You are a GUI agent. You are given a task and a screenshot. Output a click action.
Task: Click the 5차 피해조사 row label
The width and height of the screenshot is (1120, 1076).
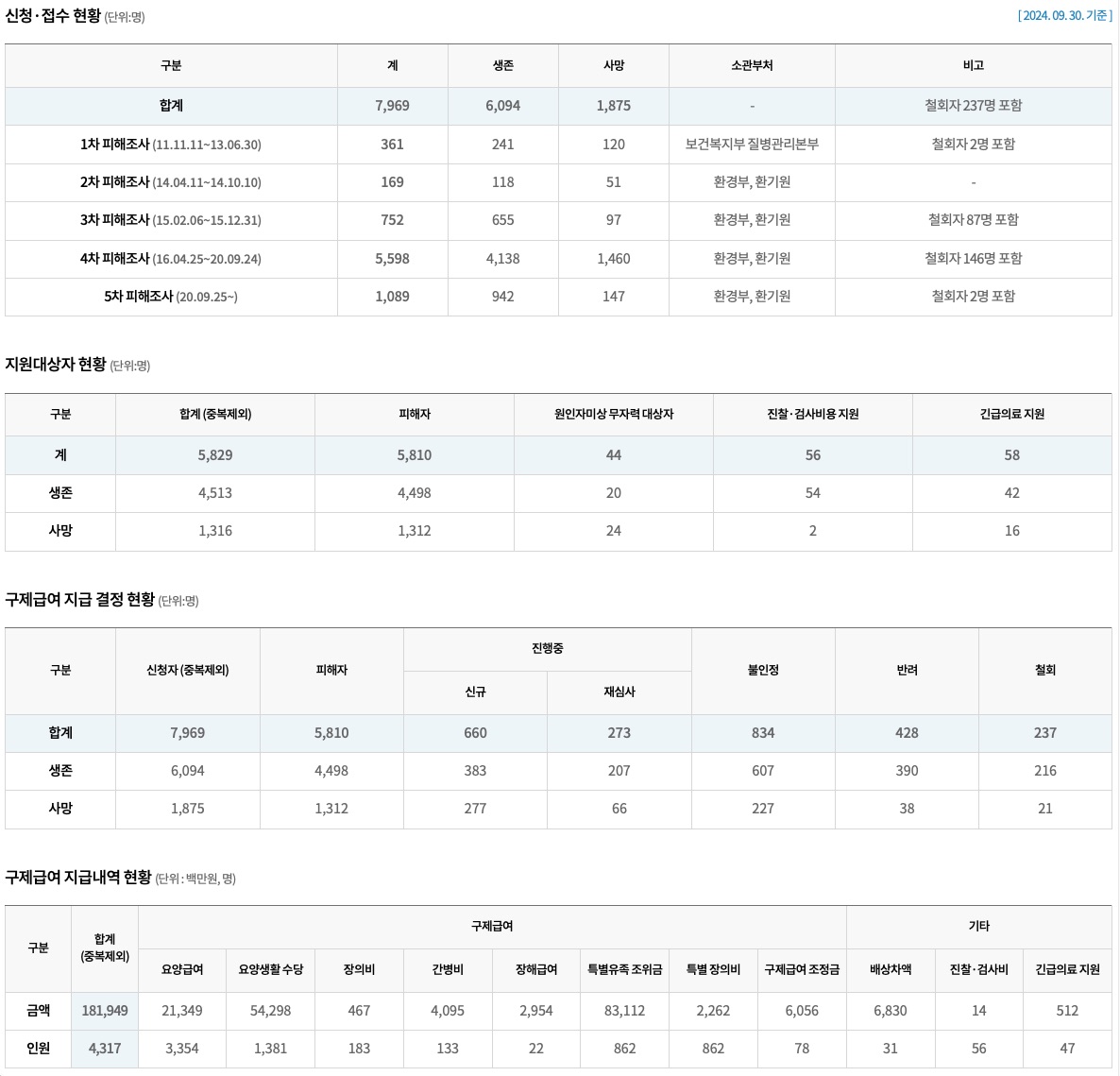[171, 297]
